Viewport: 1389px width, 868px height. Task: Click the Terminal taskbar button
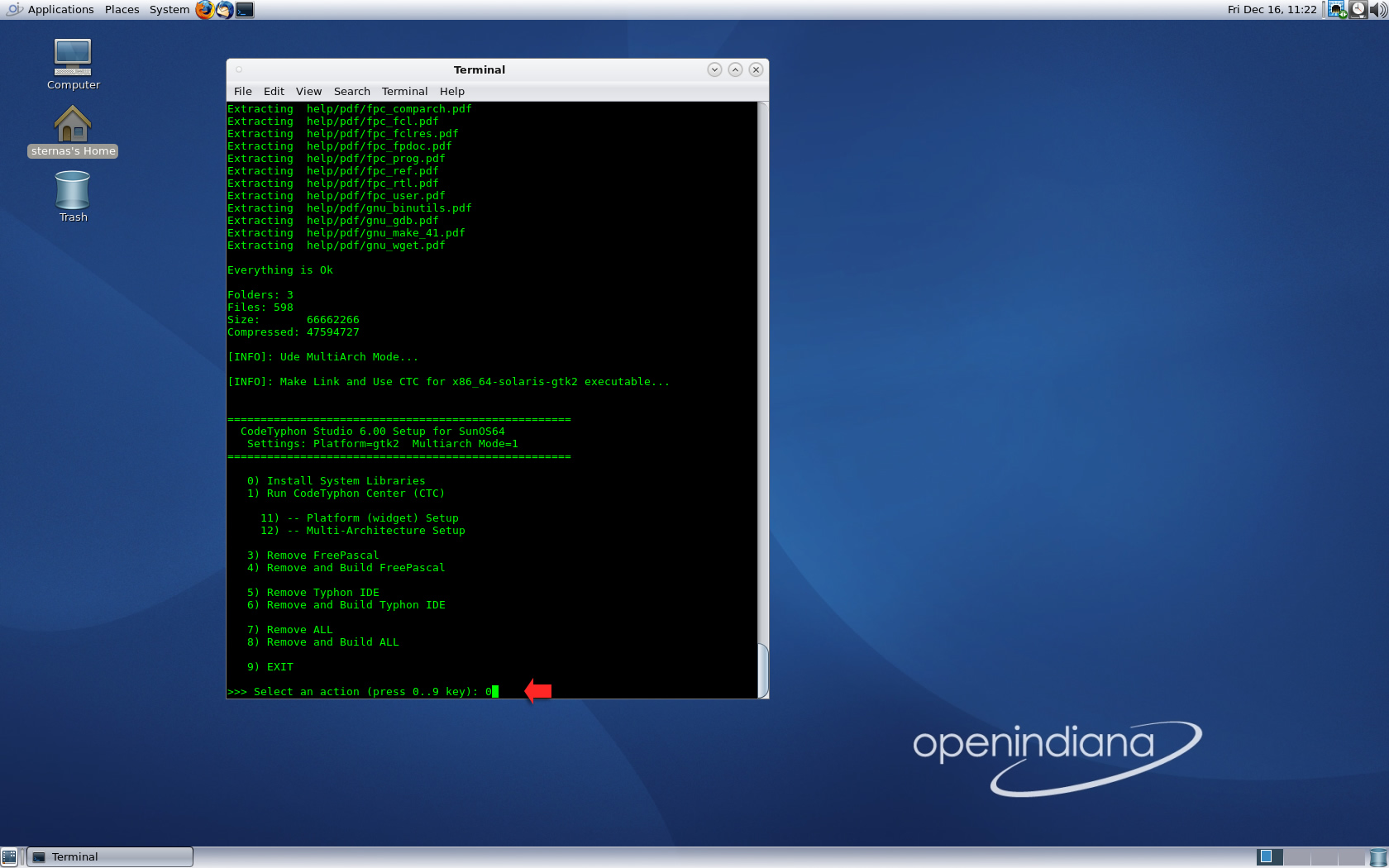pos(110,857)
